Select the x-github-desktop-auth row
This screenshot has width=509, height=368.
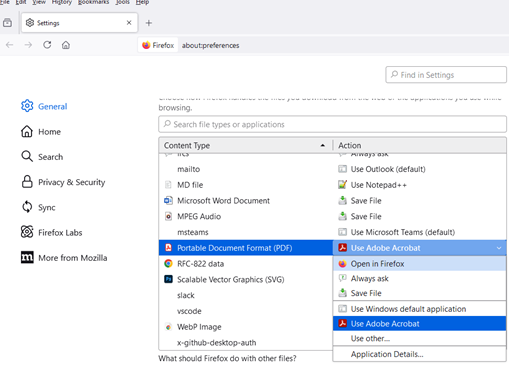pyautogui.click(x=246, y=343)
